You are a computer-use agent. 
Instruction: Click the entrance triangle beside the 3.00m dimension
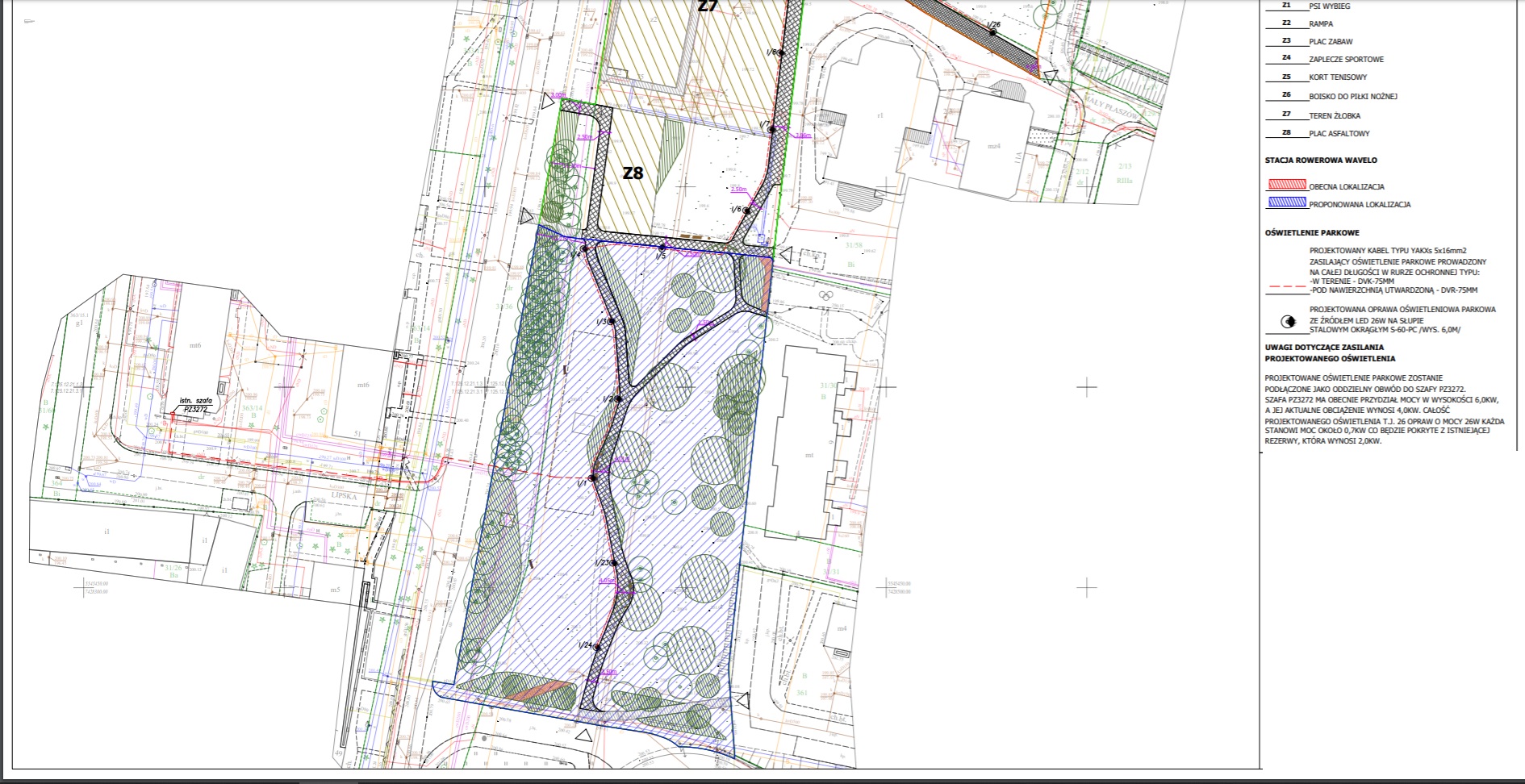549,103
